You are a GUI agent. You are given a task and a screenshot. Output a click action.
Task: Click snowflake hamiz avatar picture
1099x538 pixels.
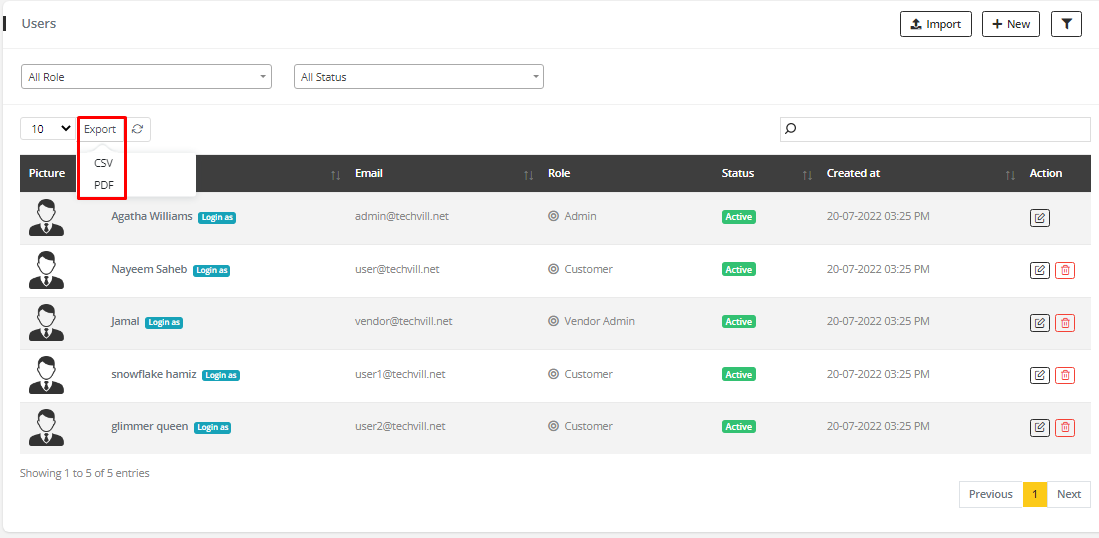tap(46, 375)
